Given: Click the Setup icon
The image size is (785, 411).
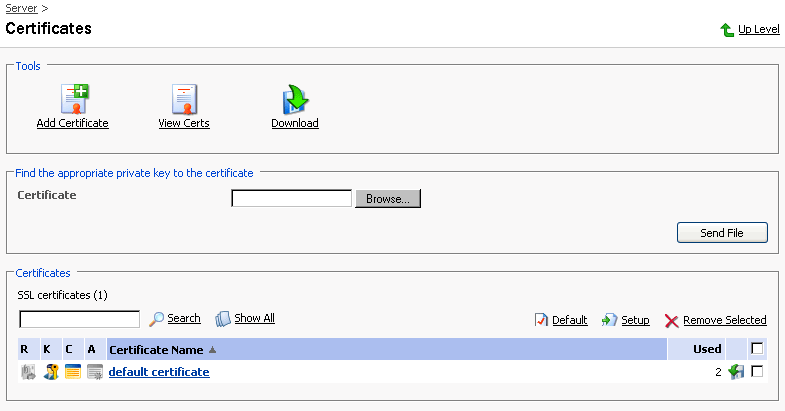Looking at the screenshot, I should click(609, 320).
